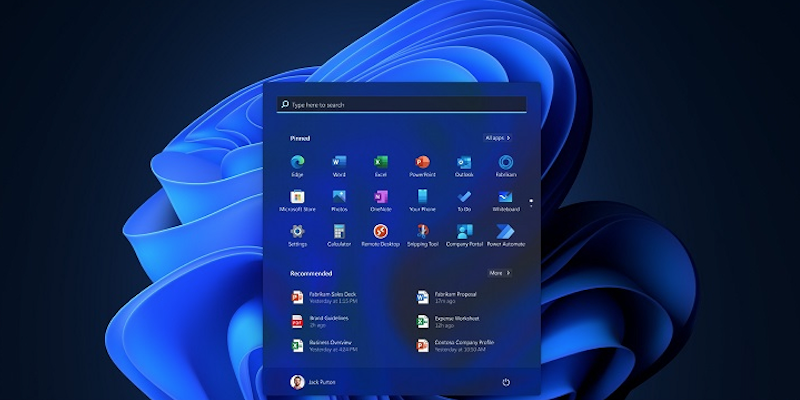Open the Business Overview spreadsheet
The width and height of the screenshot is (800, 400).
pyautogui.click(x=324, y=345)
